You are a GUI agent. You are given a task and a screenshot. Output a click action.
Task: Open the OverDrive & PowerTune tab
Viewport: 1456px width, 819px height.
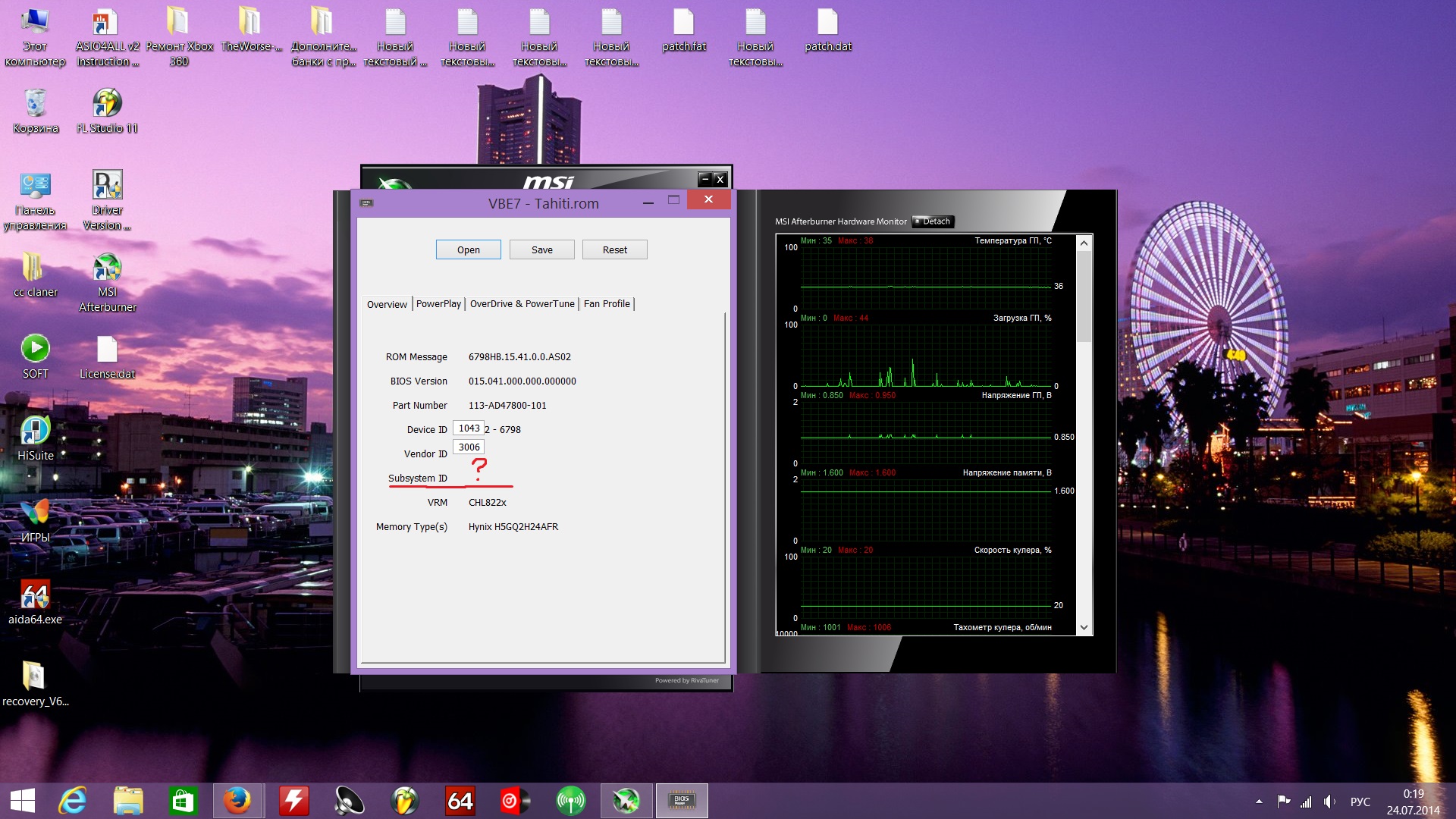pos(522,304)
